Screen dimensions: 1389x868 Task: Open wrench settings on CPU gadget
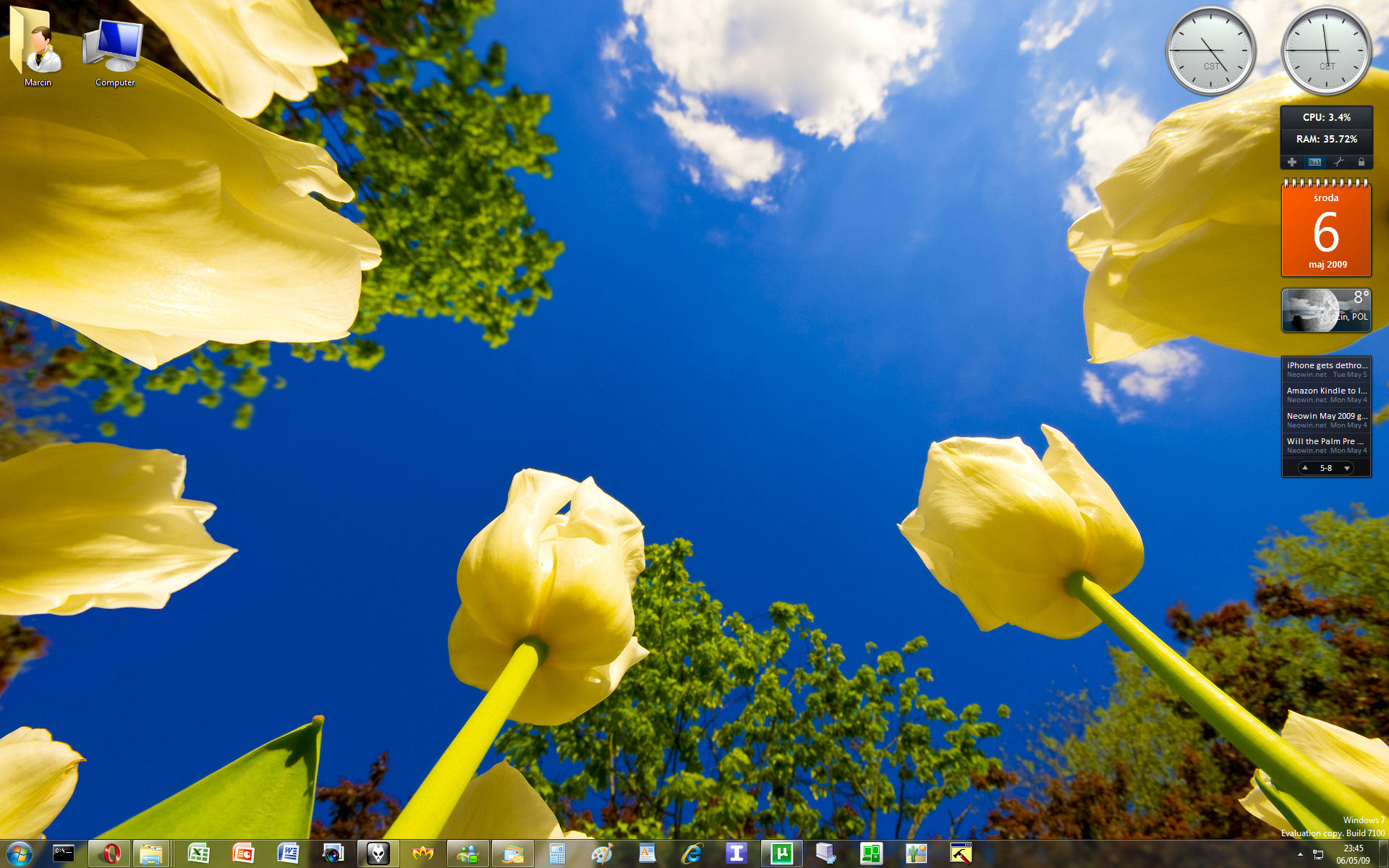point(1338,162)
